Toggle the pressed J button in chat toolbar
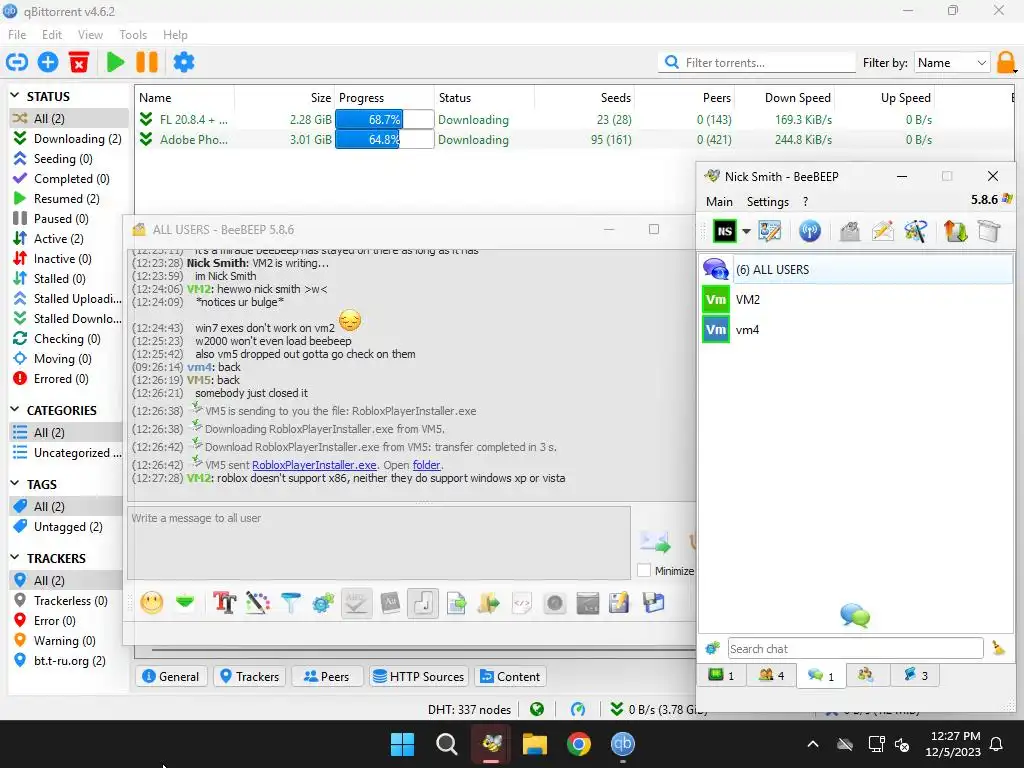Image resolution: width=1024 pixels, height=768 pixels. point(423,602)
